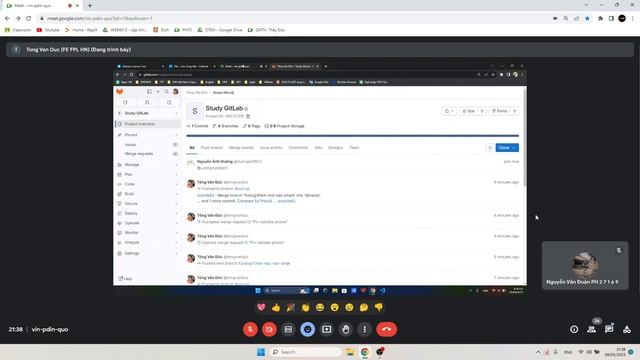Open File Explorer from taskbar

350,352
